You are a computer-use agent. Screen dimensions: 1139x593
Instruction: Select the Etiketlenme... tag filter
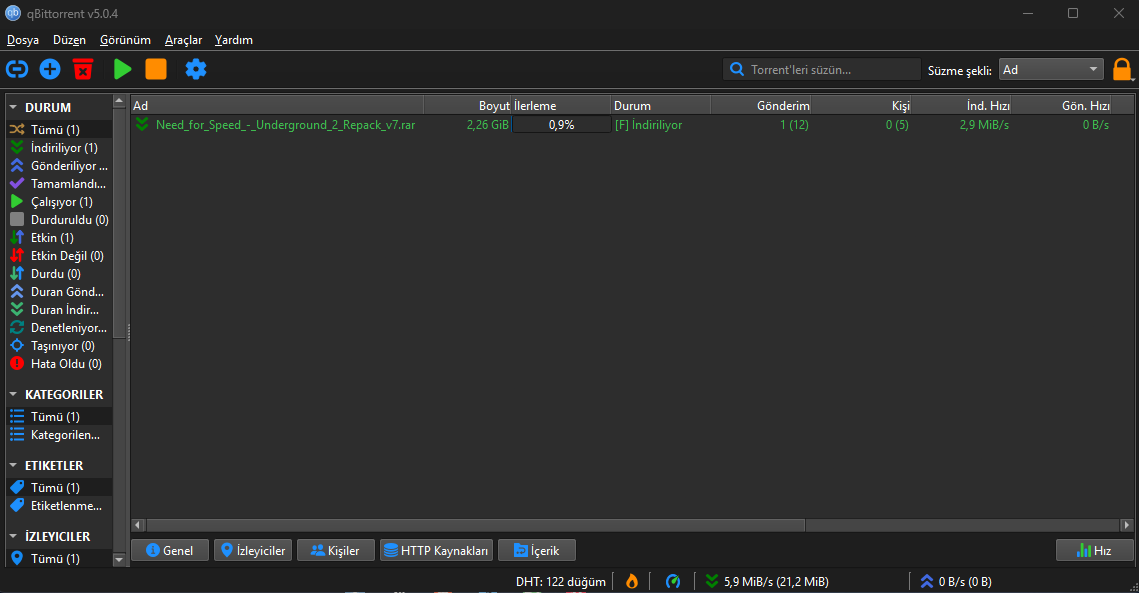coord(60,506)
